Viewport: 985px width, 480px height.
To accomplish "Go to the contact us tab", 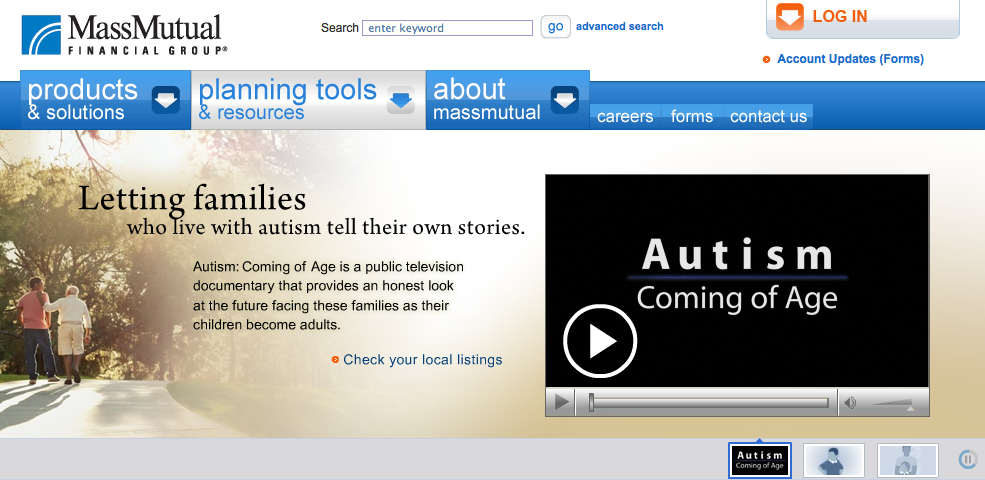I will click(768, 117).
